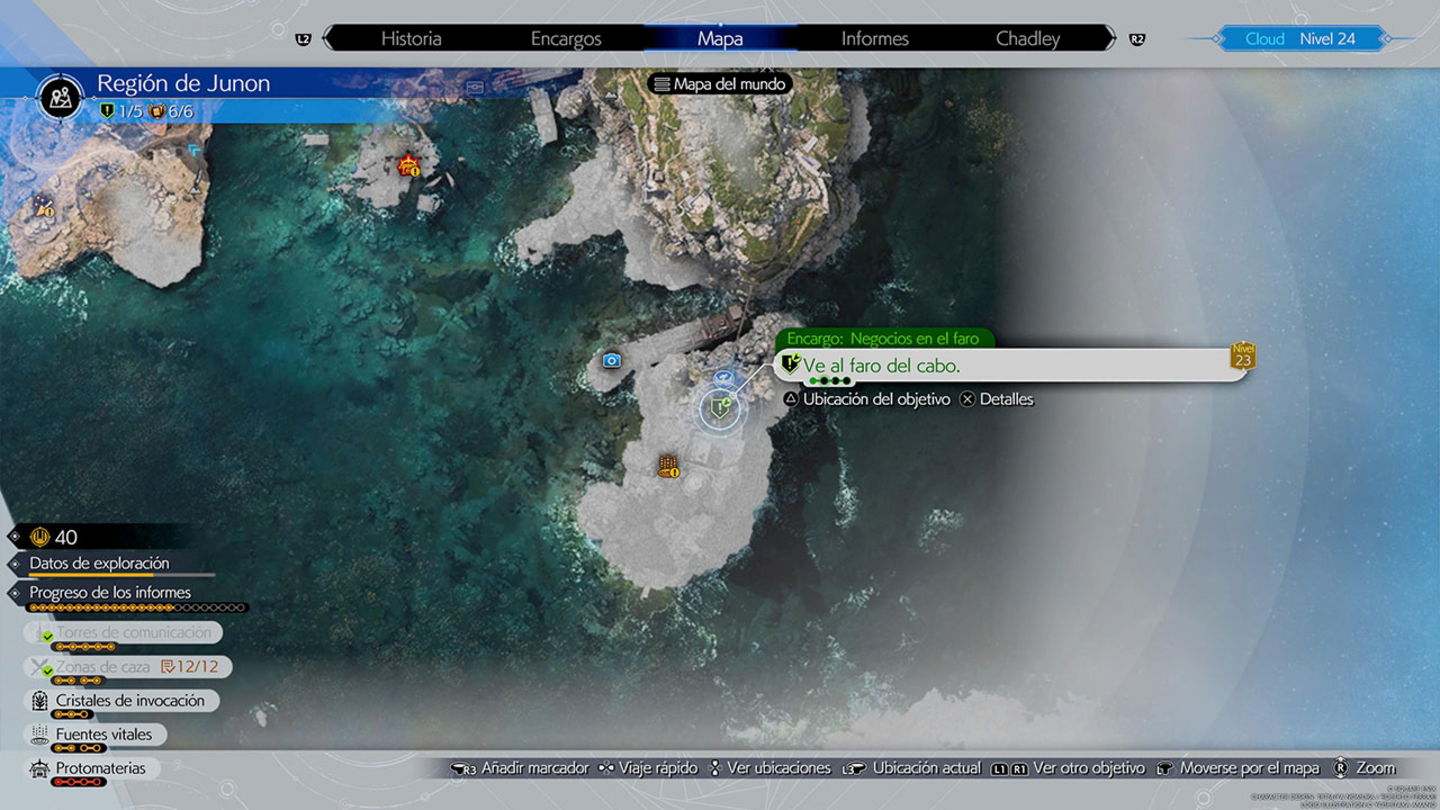Click the crossed swords icon of Zonas de caza
Screen dimensions: 1440x810
pyautogui.click(x=40, y=667)
